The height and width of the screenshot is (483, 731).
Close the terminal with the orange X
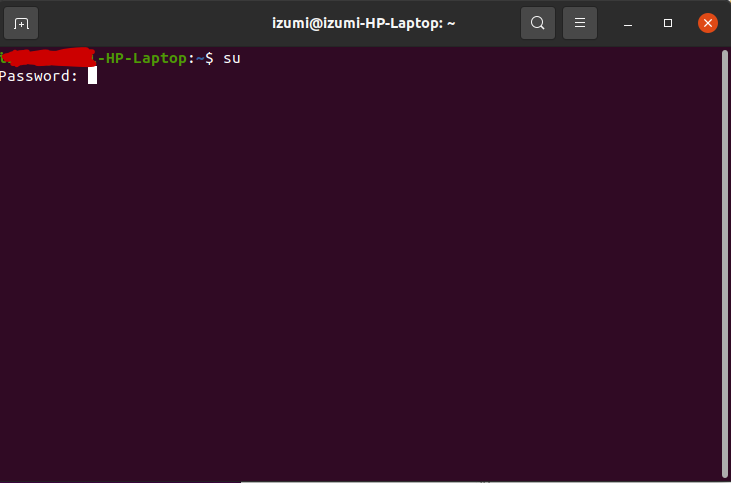(707, 23)
